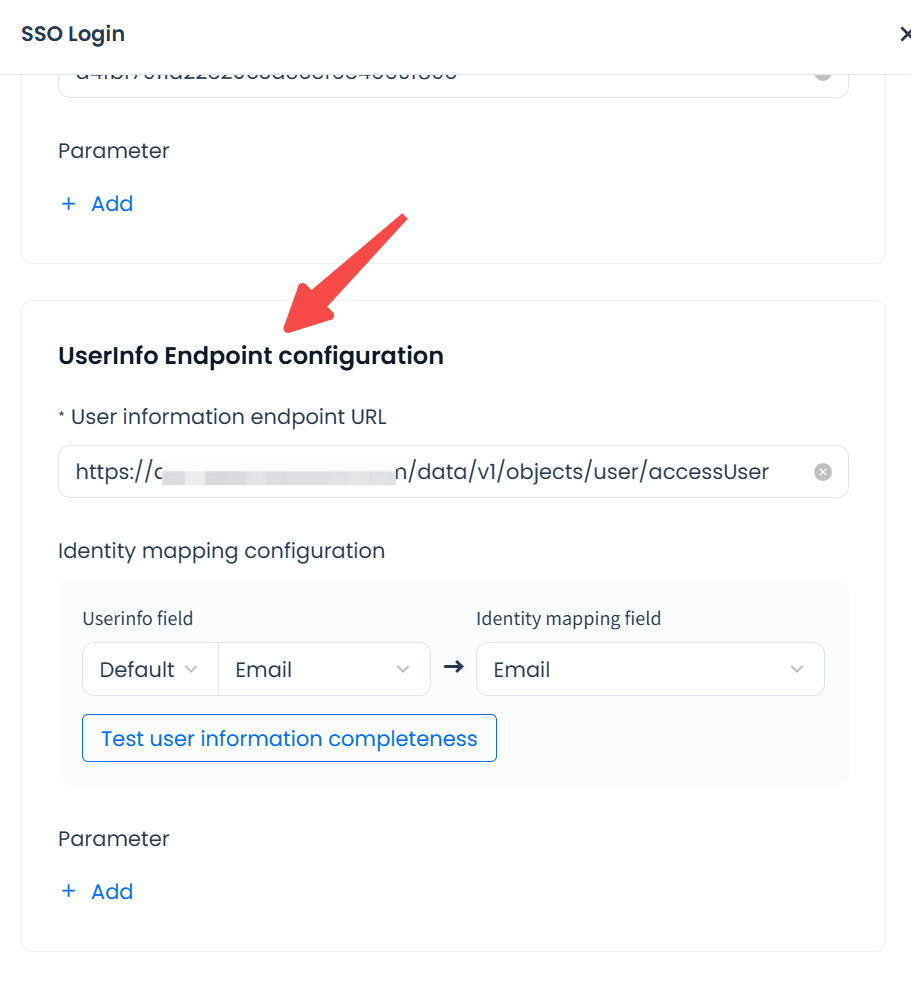Clear the user information endpoint URL
The height and width of the screenshot is (984, 911).
(822, 472)
